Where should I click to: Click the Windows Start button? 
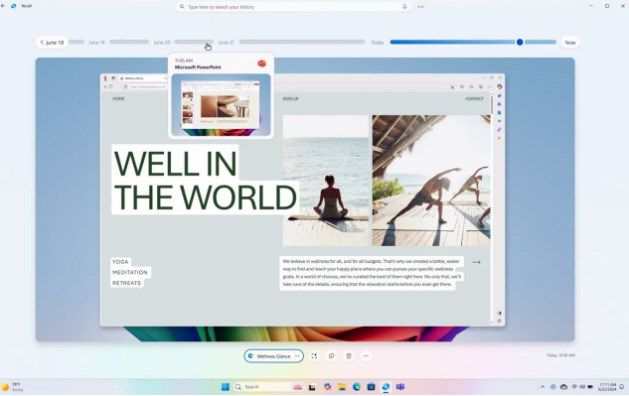coord(225,387)
